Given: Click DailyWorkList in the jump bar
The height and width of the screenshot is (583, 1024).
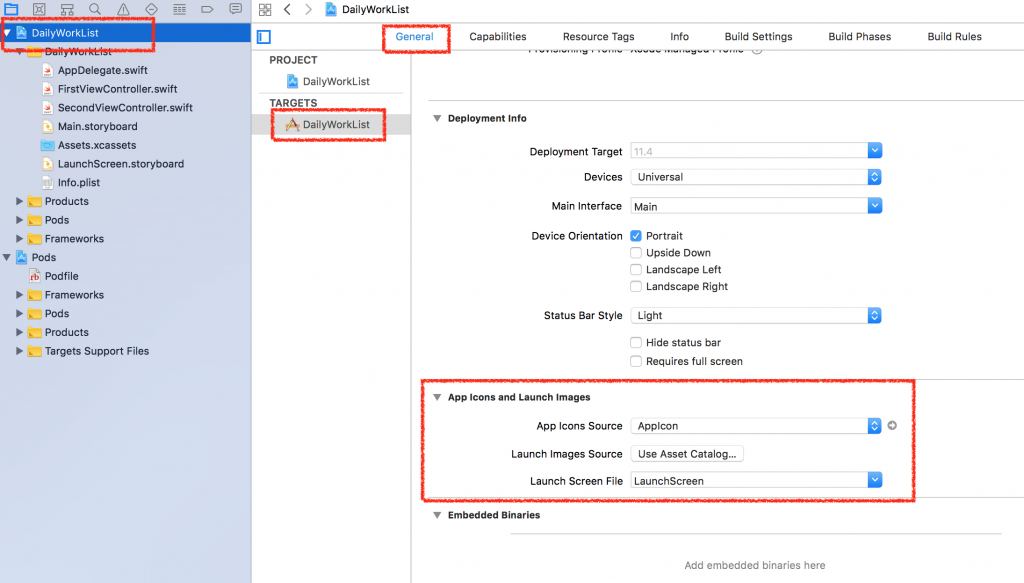Looking at the screenshot, I should (376, 9).
